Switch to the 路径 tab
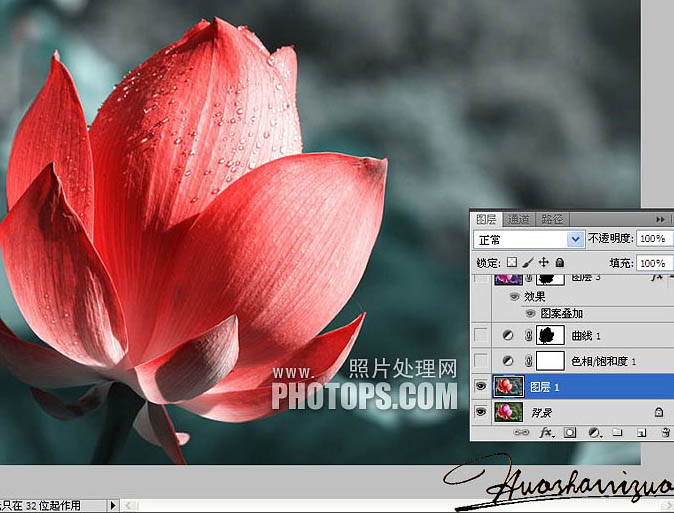Screen dimensions: 674x513 [x=551, y=219]
